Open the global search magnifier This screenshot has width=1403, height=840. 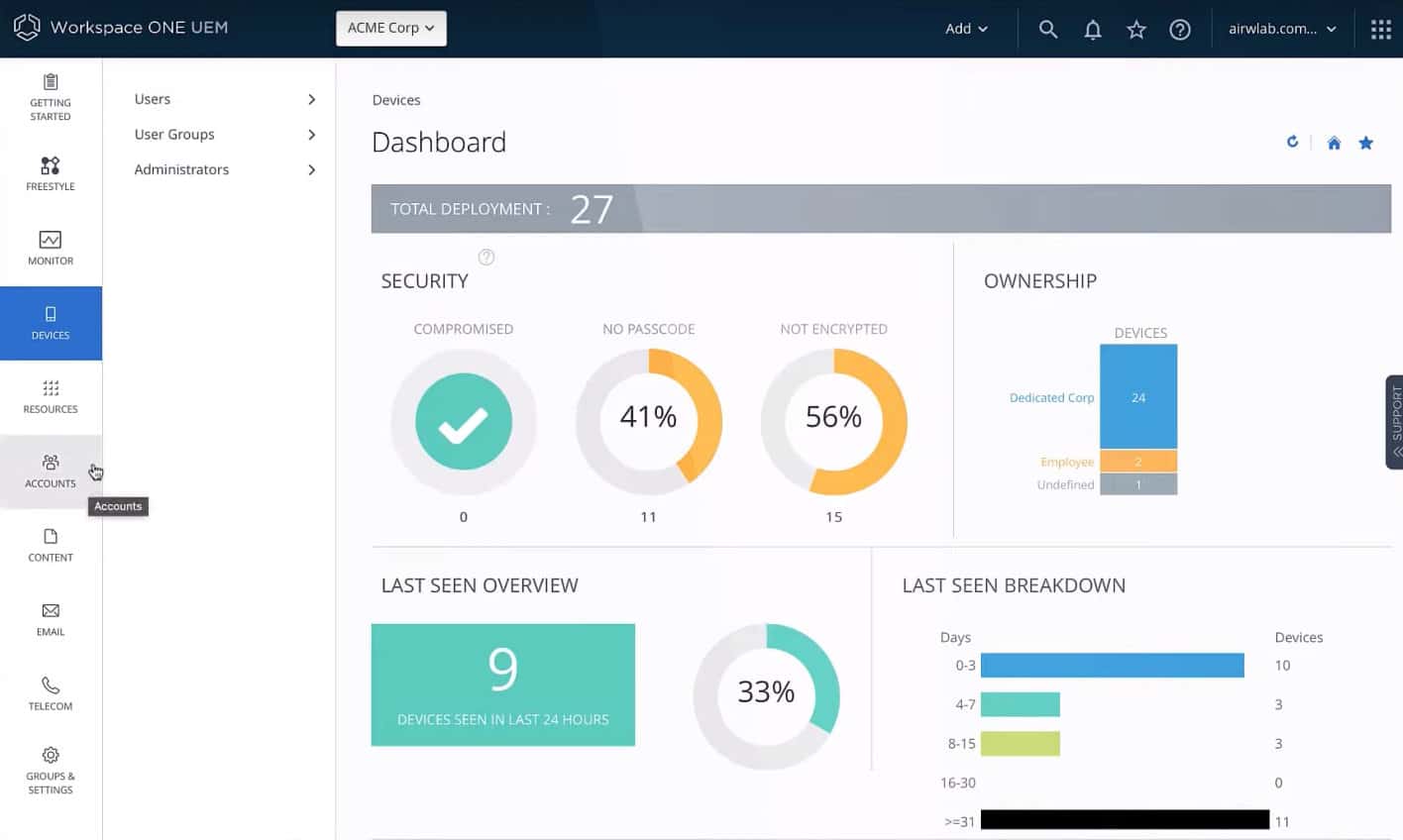(x=1048, y=29)
